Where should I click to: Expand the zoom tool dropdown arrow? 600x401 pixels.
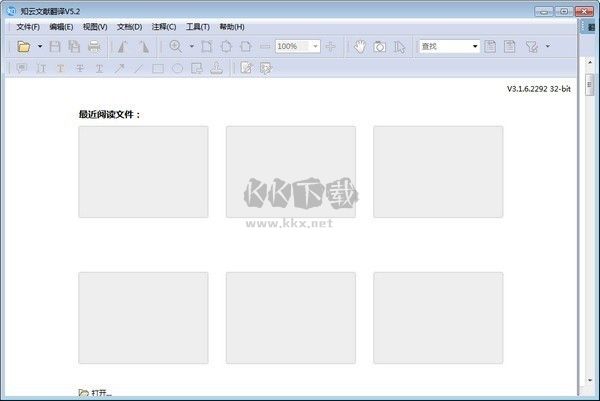click(x=192, y=46)
